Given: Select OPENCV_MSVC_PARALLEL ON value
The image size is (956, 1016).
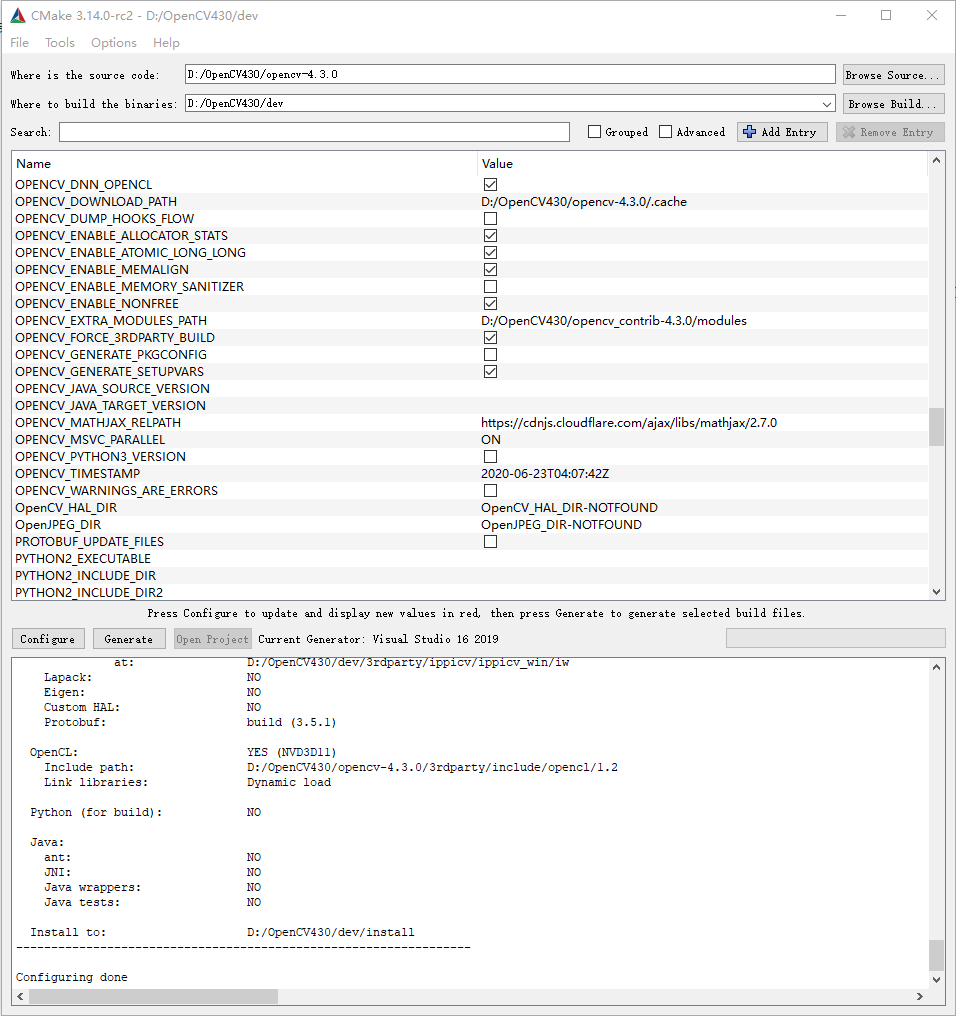Looking at the screenshot, I should coord(491,439).
